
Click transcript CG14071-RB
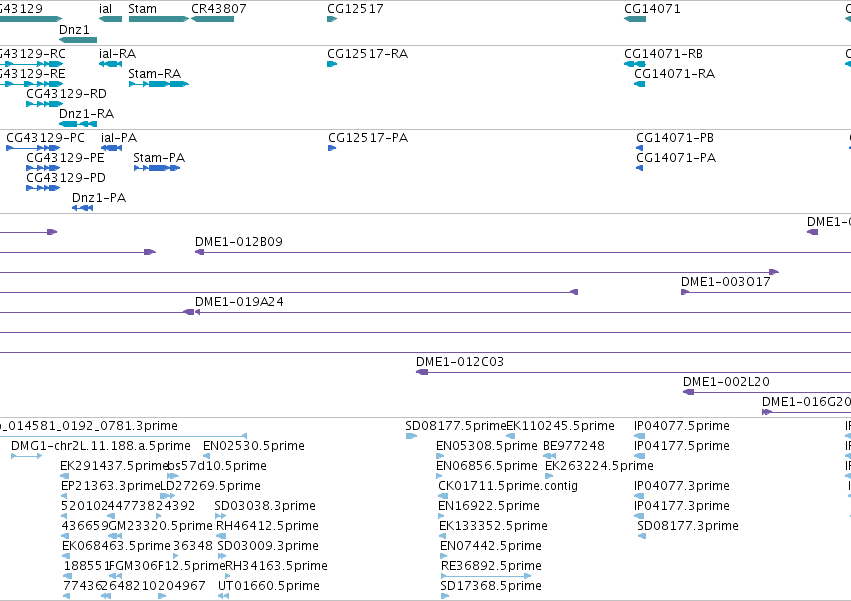663,54
